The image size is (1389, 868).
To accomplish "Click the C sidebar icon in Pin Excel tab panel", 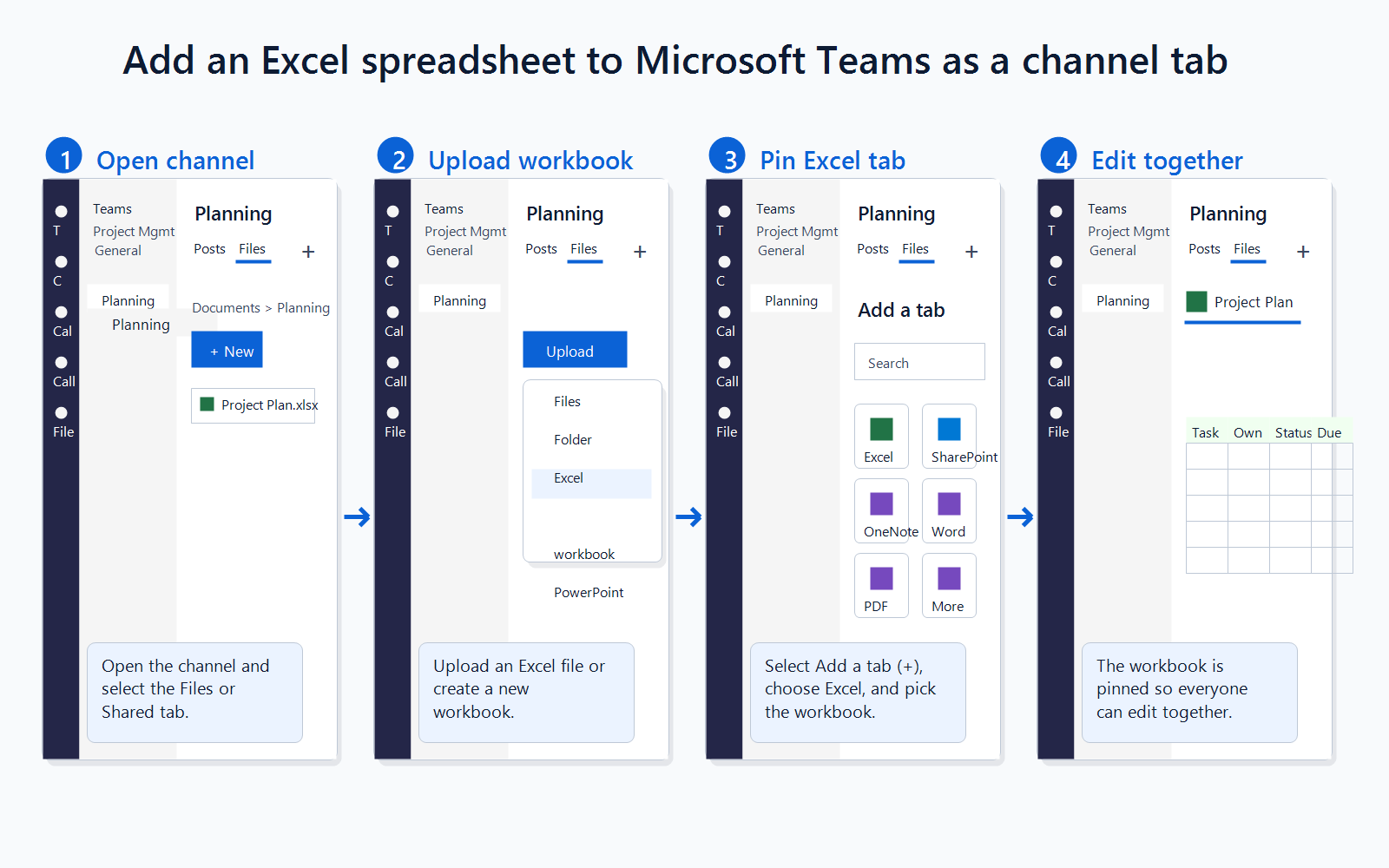I will coord(725,262).
